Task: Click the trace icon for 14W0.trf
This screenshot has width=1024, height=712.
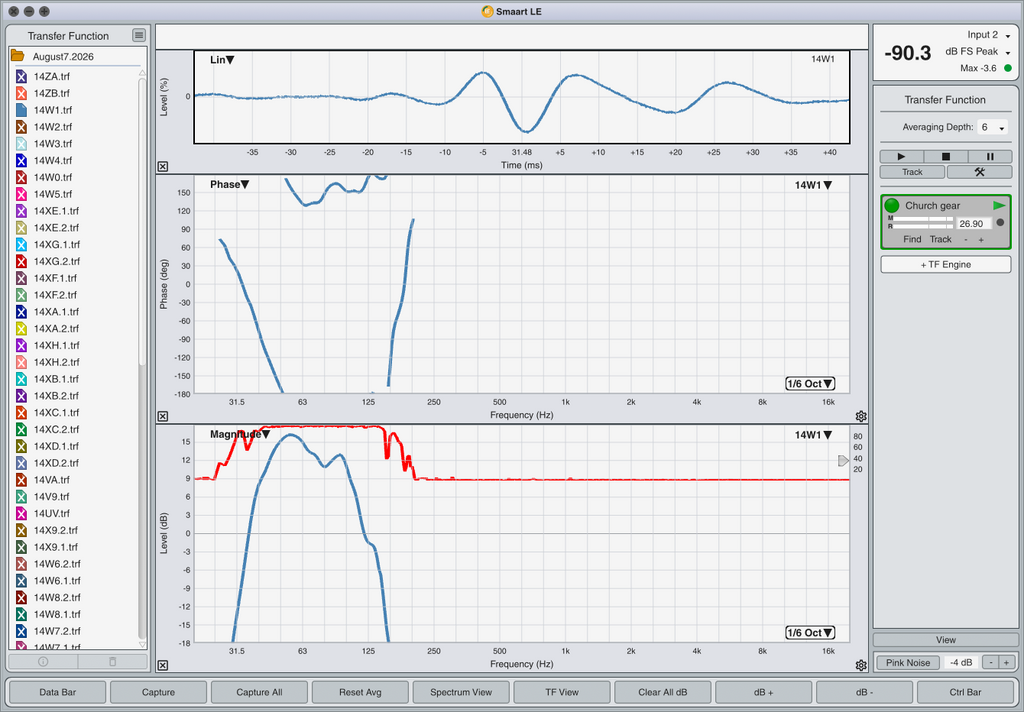Action: pyautogui.click(x=21, y=177)
